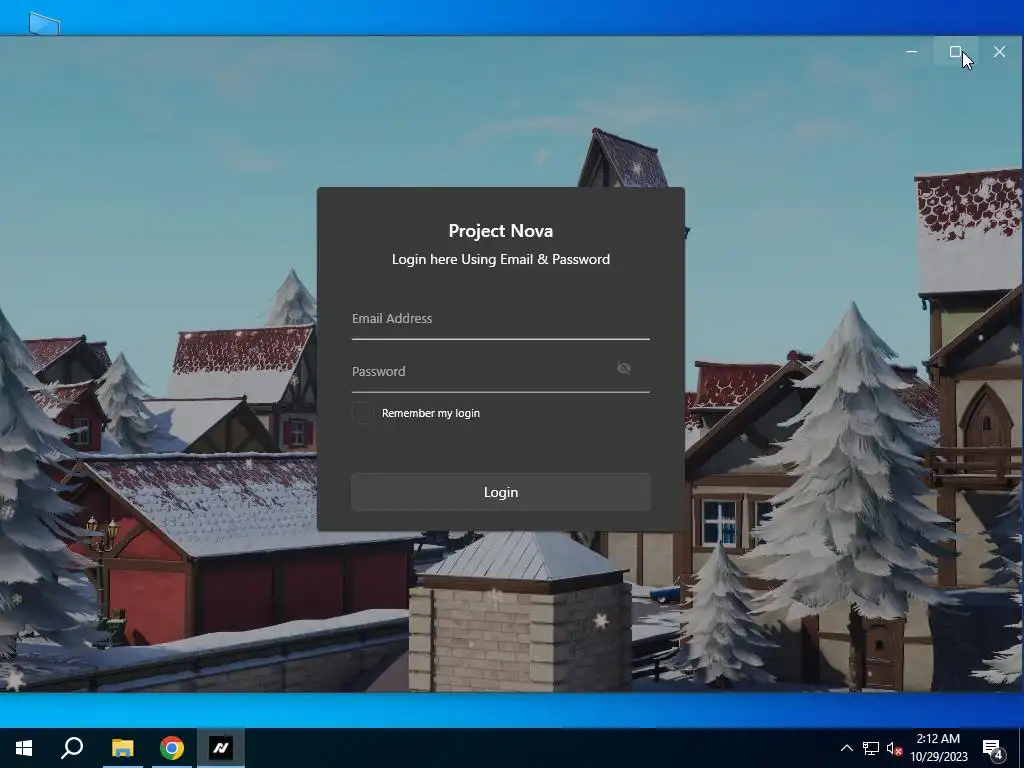The image size is (1024, 768).
Task: Click the Email Address input field
Action: click(x=500, y=319)
